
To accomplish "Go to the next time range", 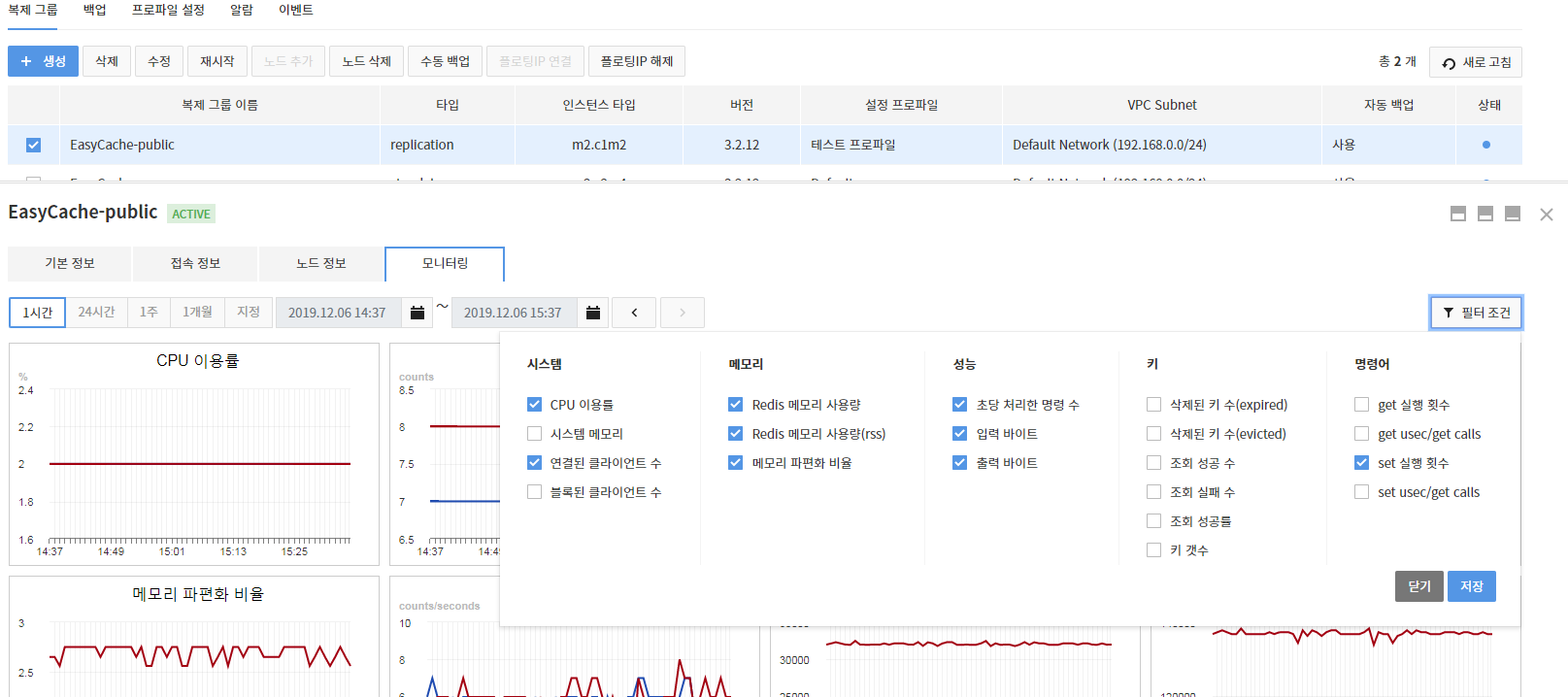I will [x=683, y=313].
